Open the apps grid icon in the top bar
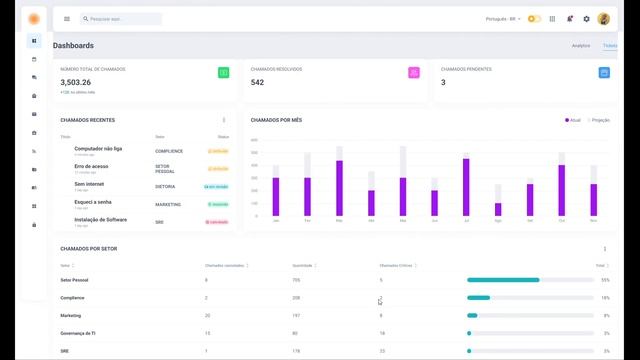The width and height of the screenshot is (640, 360). point(552,19)
